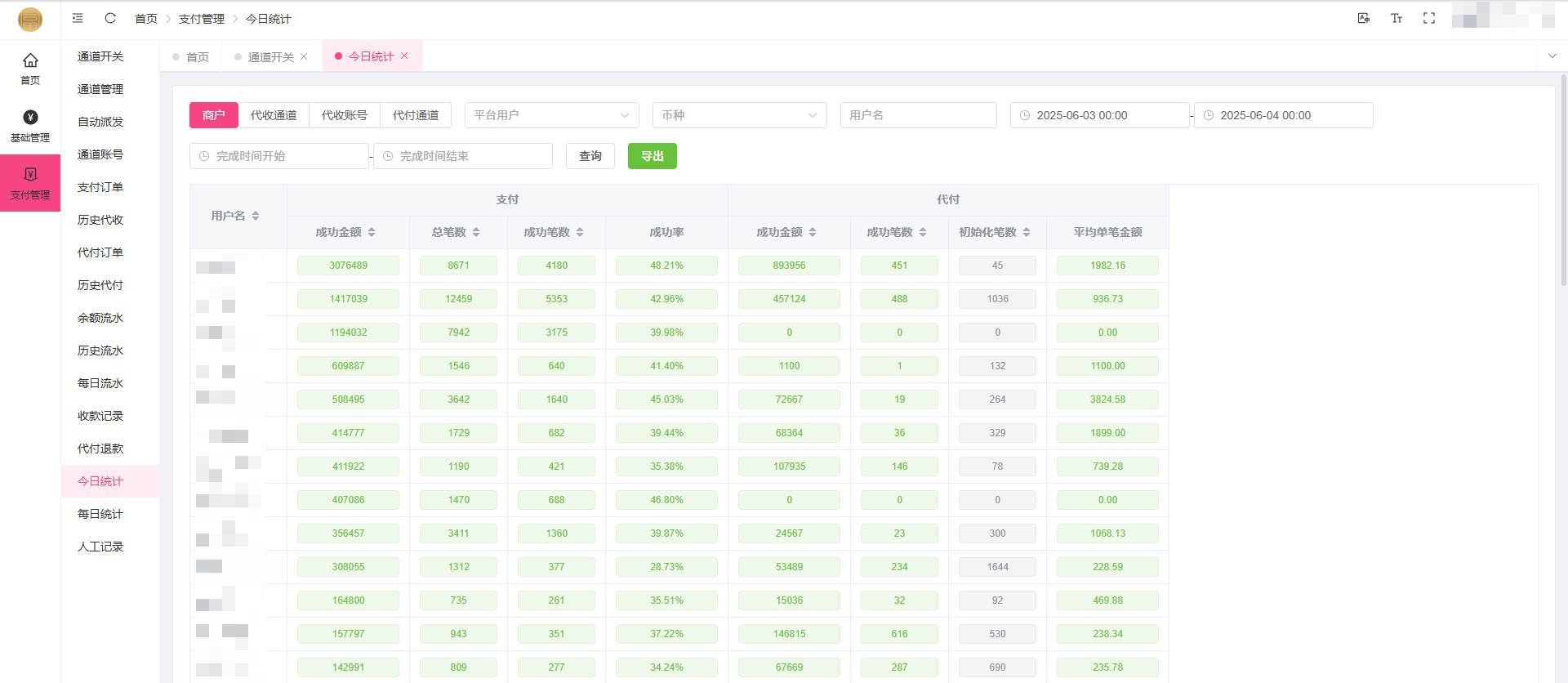1568x683 pixels.
Task: Click the 查询 button
Action: tap(590, 156)
